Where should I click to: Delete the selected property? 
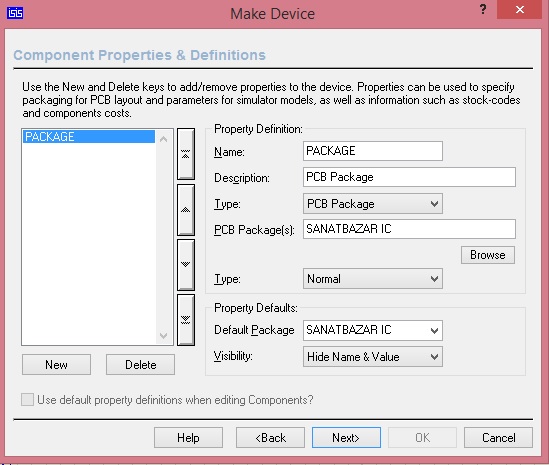[x=140, y=365]
